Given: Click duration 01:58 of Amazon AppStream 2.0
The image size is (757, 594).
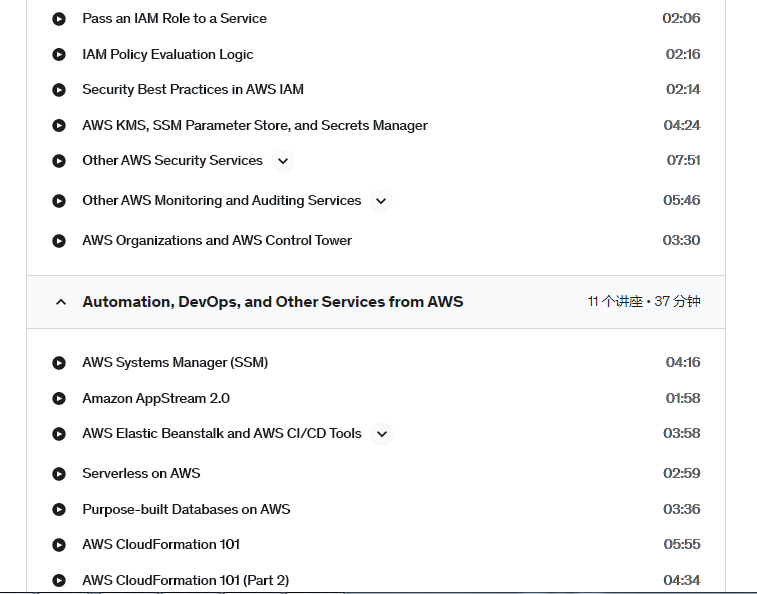Looking at the screenshot, I should [x=683, y=398].
